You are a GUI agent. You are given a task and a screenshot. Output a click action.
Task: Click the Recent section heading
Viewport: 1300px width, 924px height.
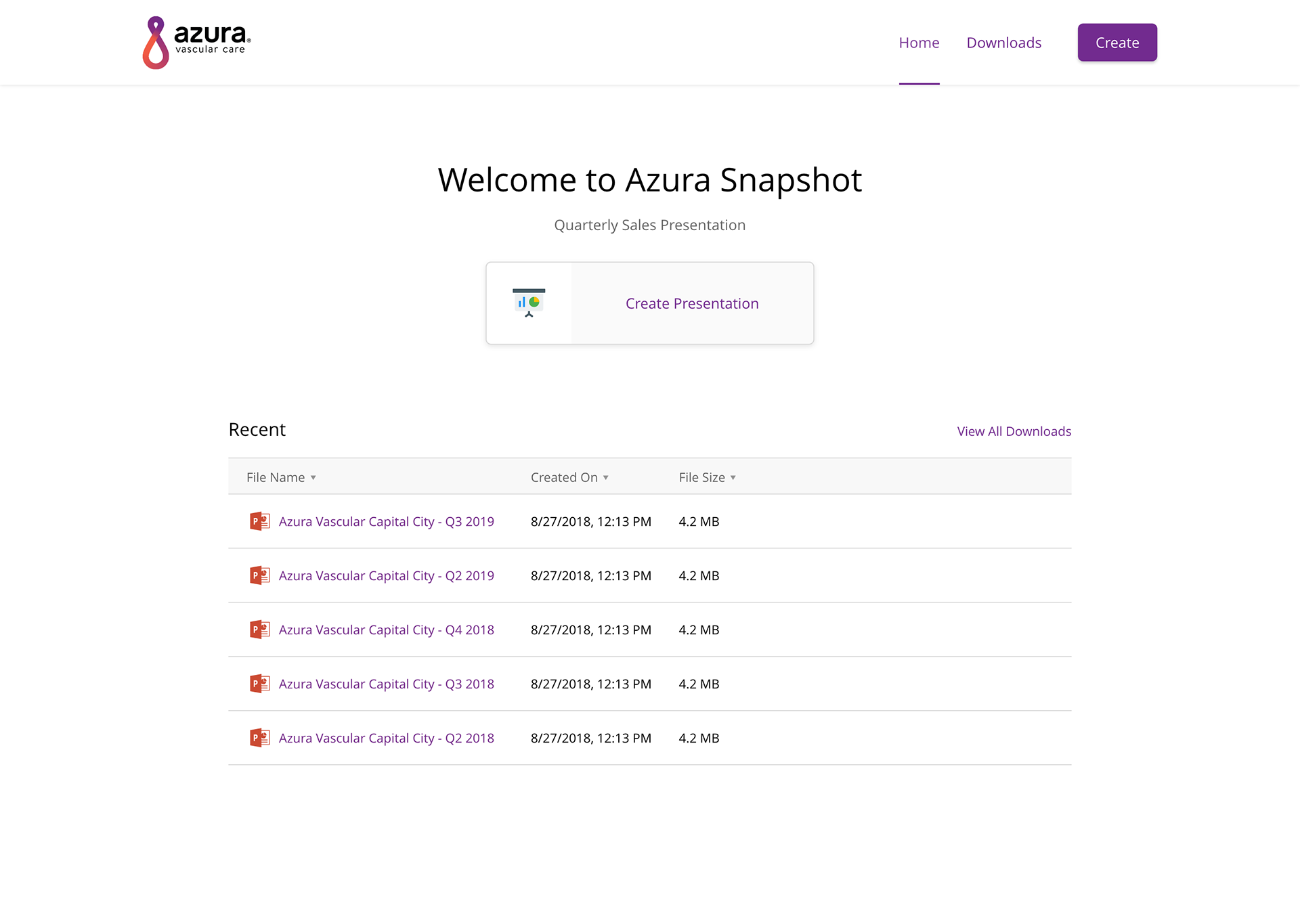tap(257, 429)
